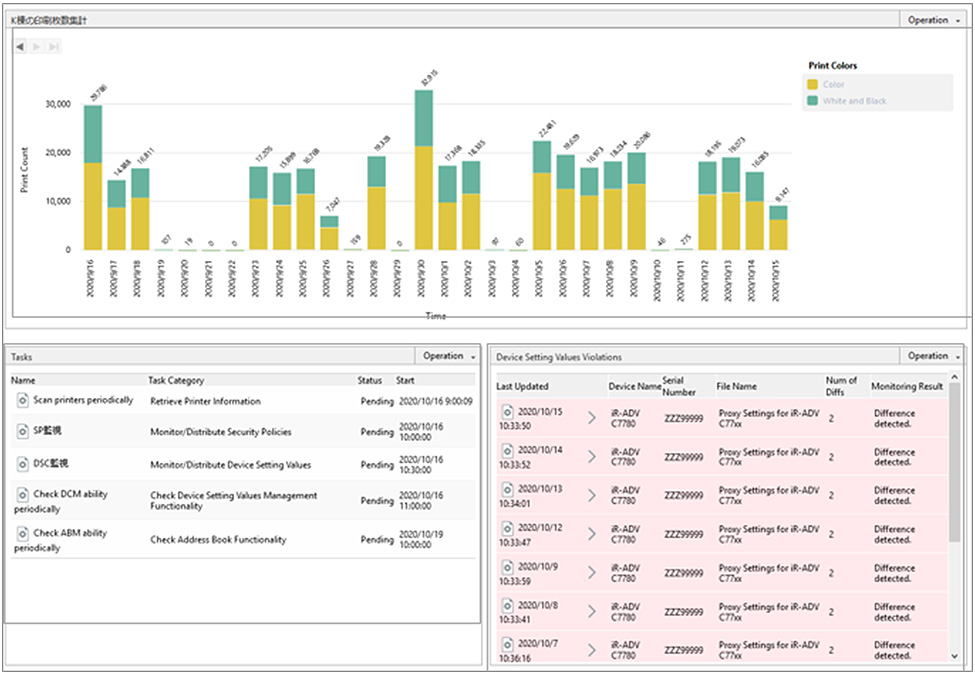Click the Scan printers periodically task icon
The height and width of the screenshot is (674, 975).
tap(23, 400)
